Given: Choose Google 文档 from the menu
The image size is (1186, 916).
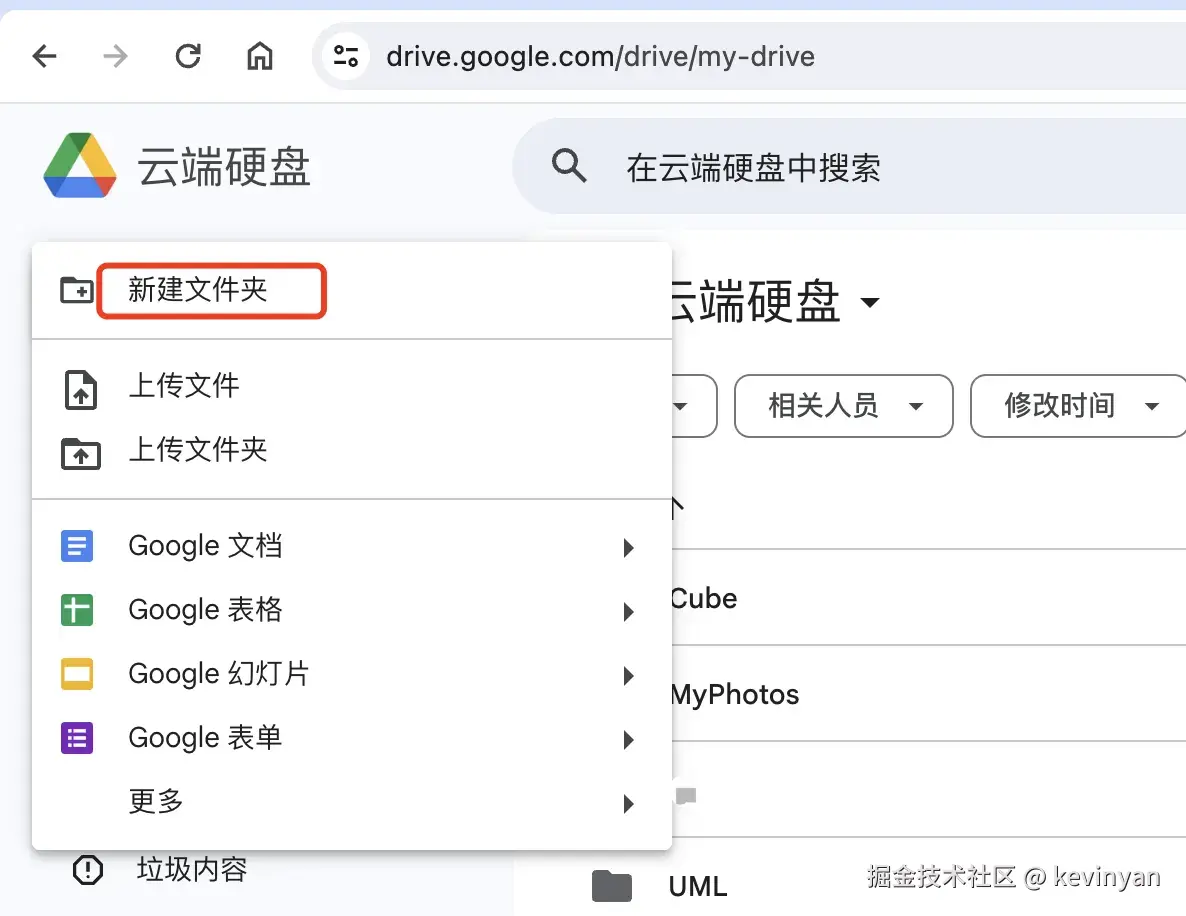Looking at the screenshot, I should pos(352,546).
